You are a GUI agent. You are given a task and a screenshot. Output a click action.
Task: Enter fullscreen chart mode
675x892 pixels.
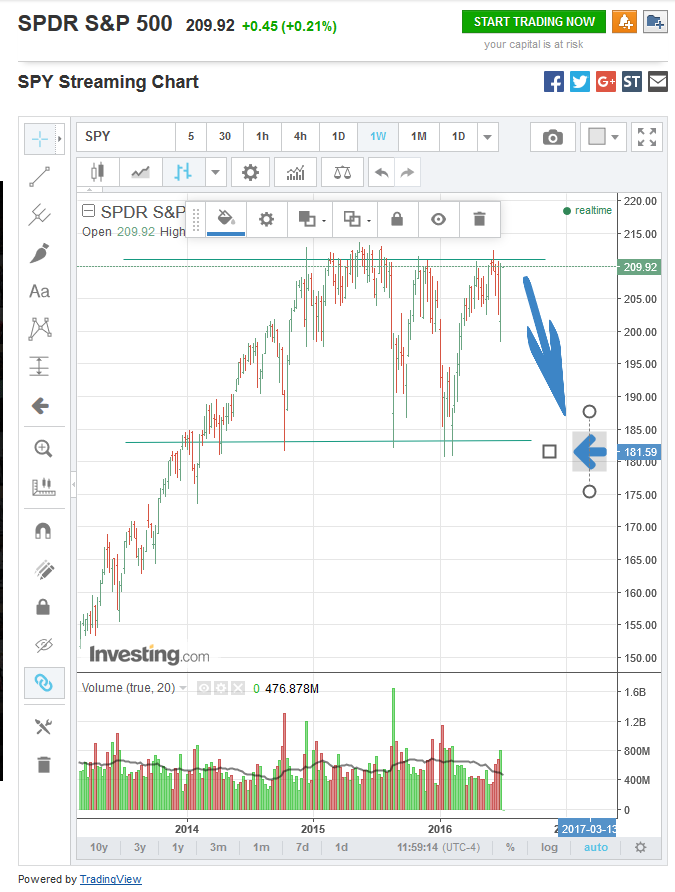point(647,137)
